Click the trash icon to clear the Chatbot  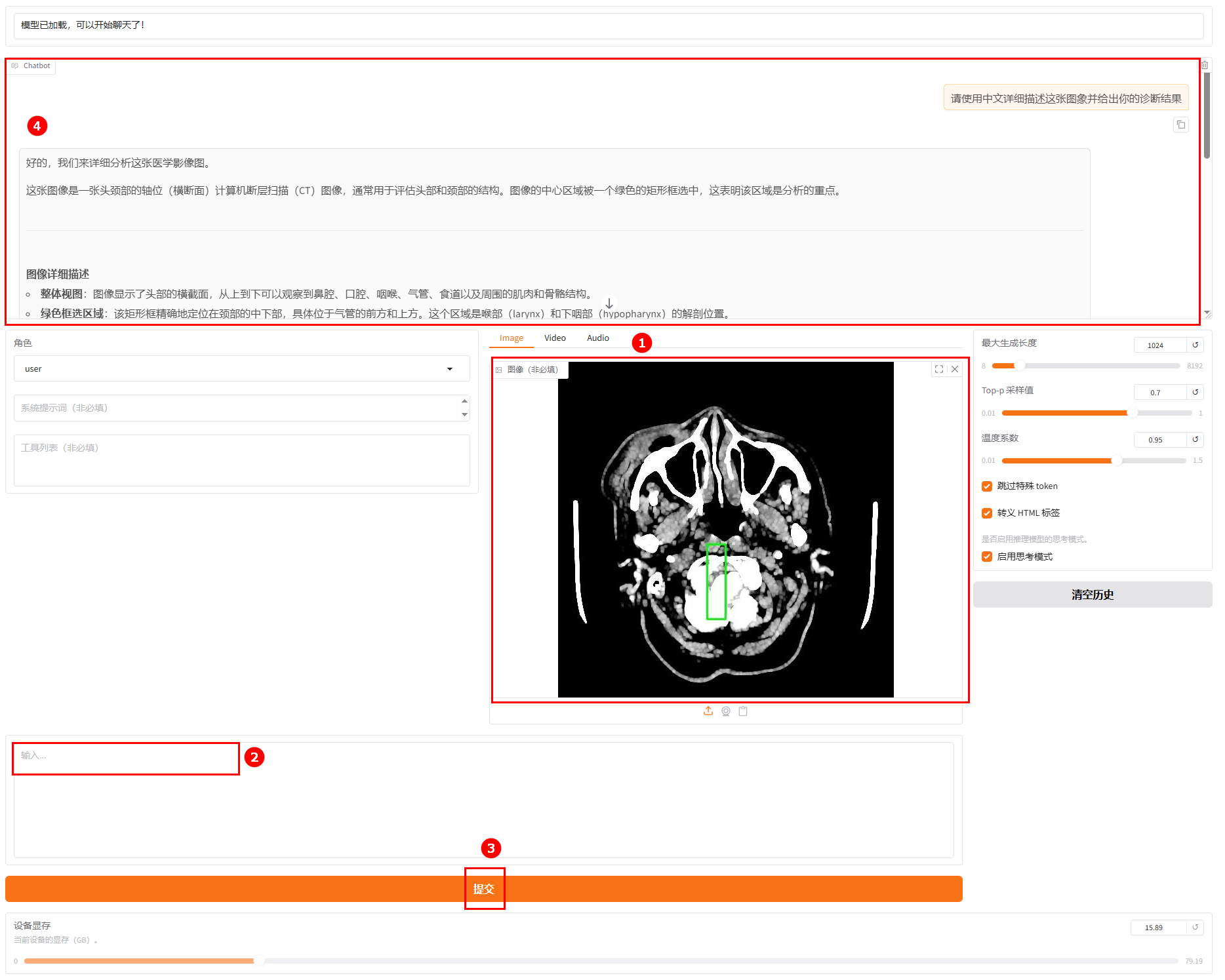(x=1205, y=65)
